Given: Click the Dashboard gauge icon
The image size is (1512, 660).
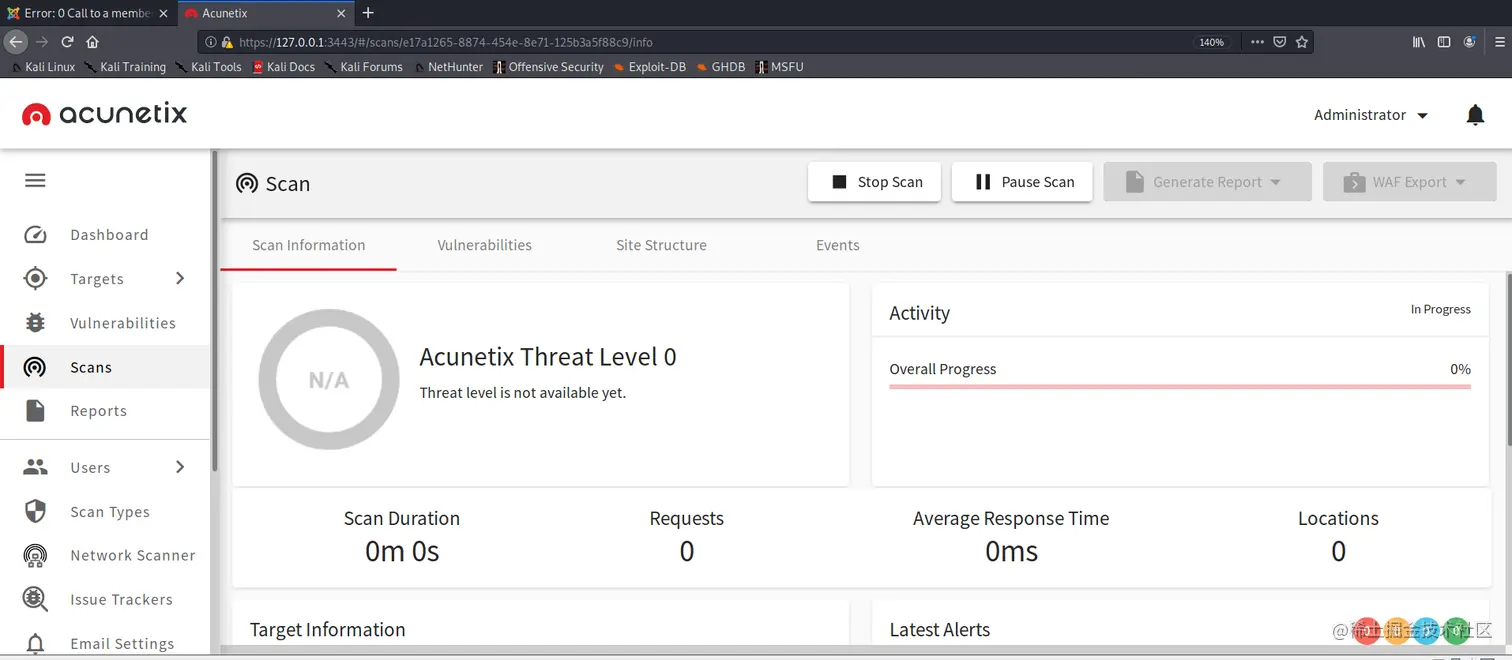Looking at the screenshot, I should tap(35, 235).
